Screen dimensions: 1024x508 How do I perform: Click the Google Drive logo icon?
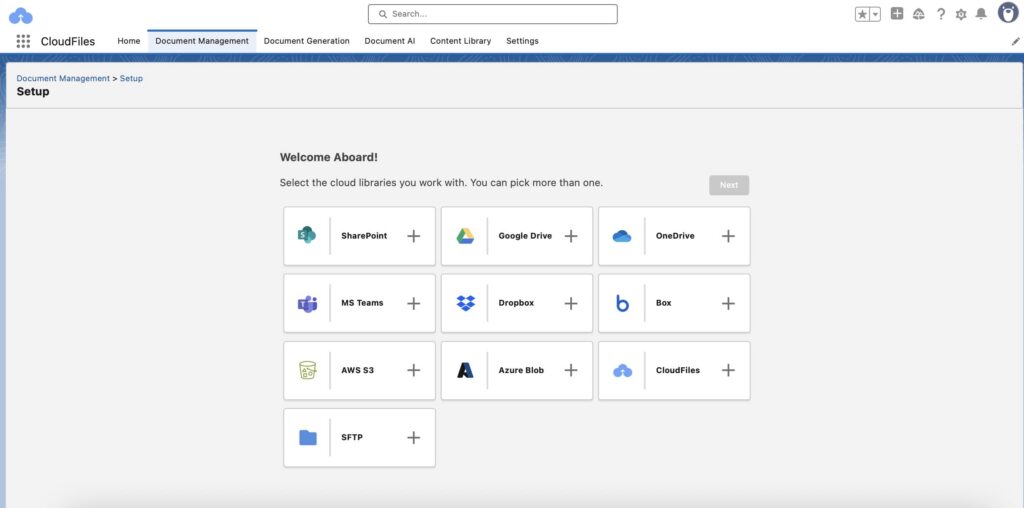[464, 236]
